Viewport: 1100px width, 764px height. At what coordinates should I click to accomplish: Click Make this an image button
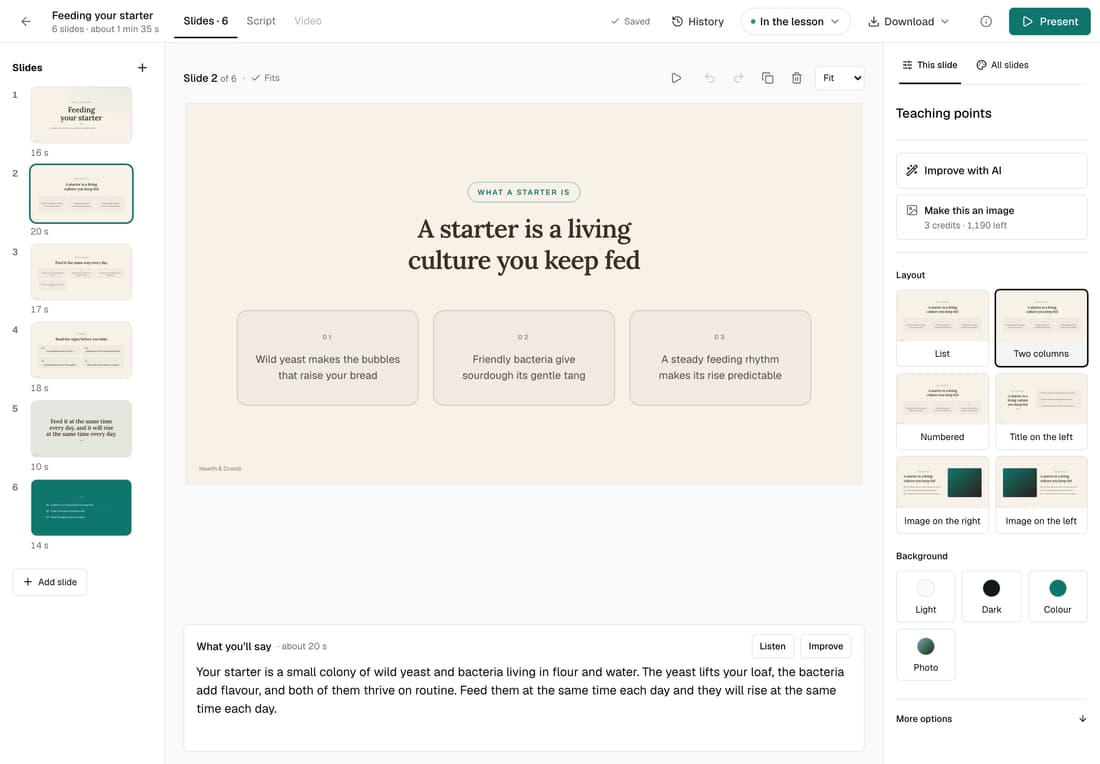click(991, 217)
